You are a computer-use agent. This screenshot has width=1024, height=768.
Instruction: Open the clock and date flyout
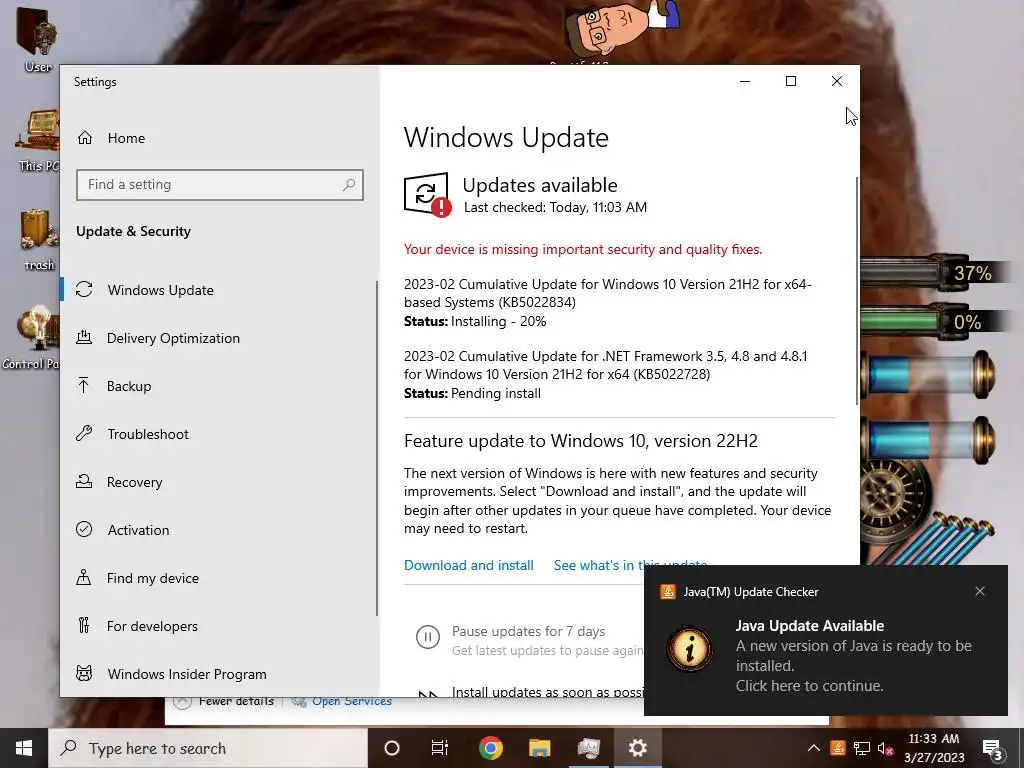[x=934, y=748]
